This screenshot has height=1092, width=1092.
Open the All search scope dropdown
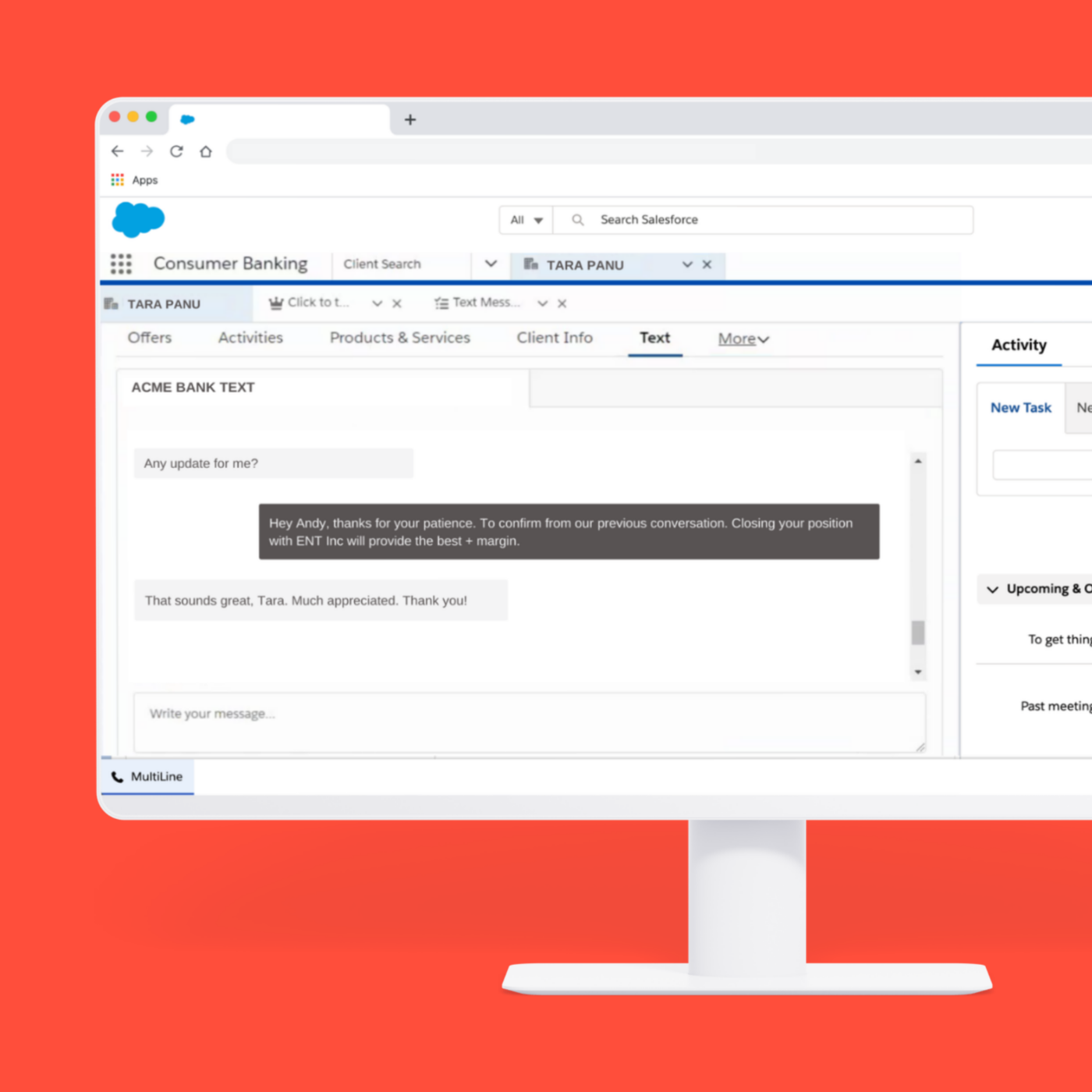point(526,220)
